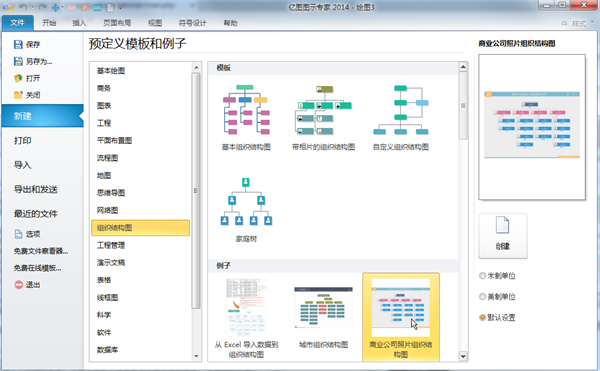Switch to the 插入 tab

(79, 23)
